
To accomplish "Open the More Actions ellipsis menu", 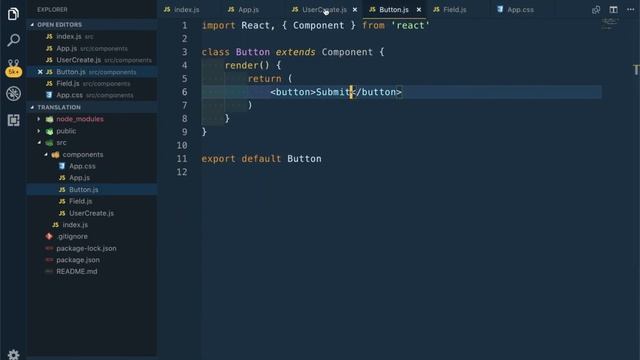I will [x=631, y=9].
